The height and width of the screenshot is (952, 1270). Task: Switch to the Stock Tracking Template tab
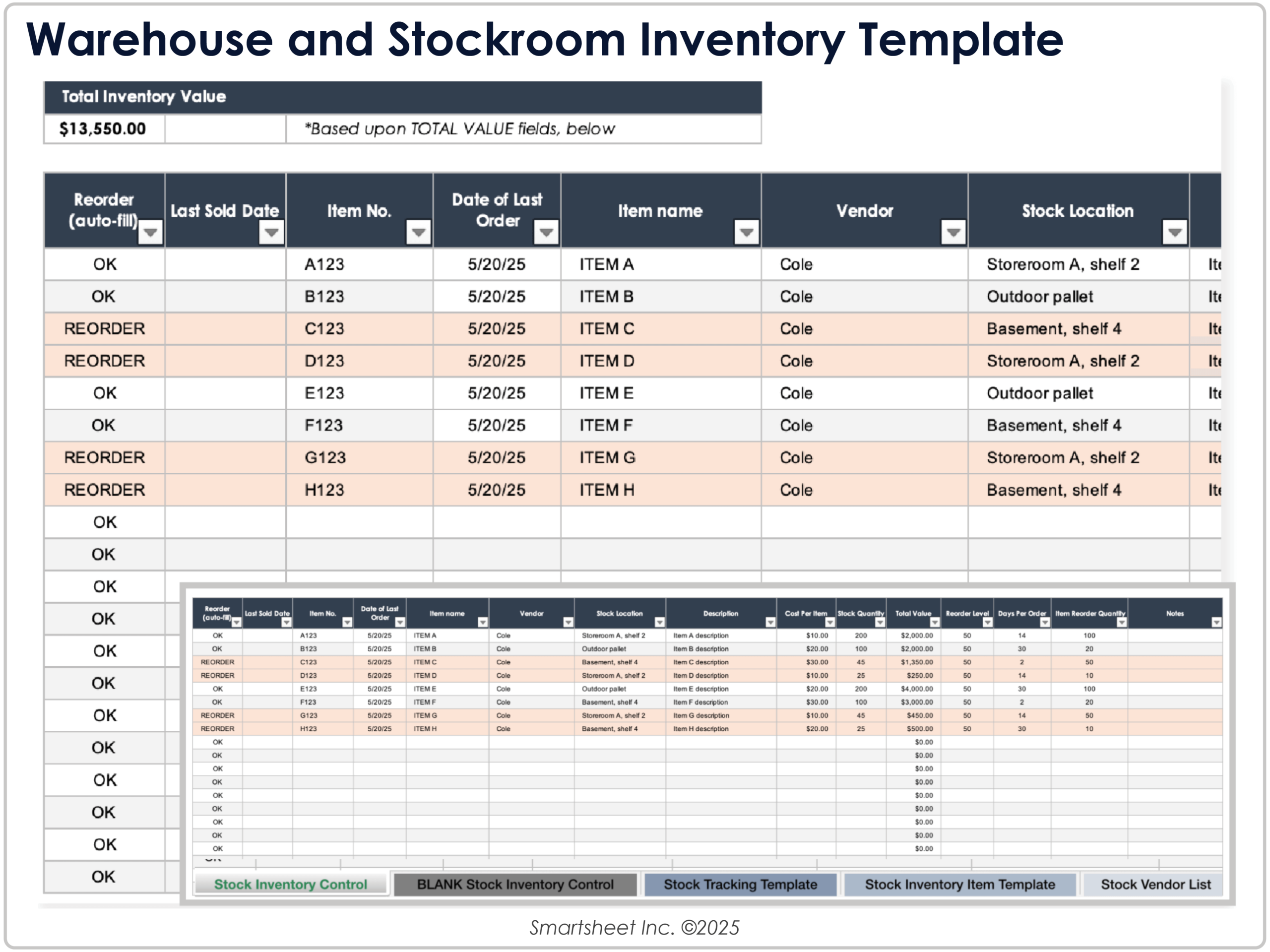point(740,884)
